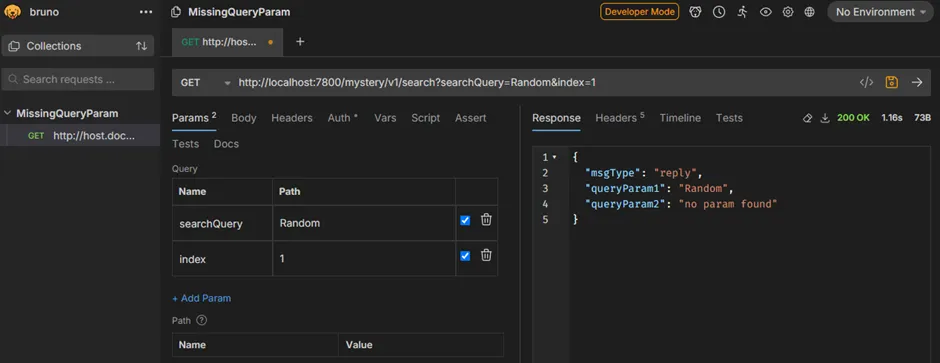This screenshot has height=363, width=940.
Task: Download the response with the download icon
Action: tap(825, 119)
